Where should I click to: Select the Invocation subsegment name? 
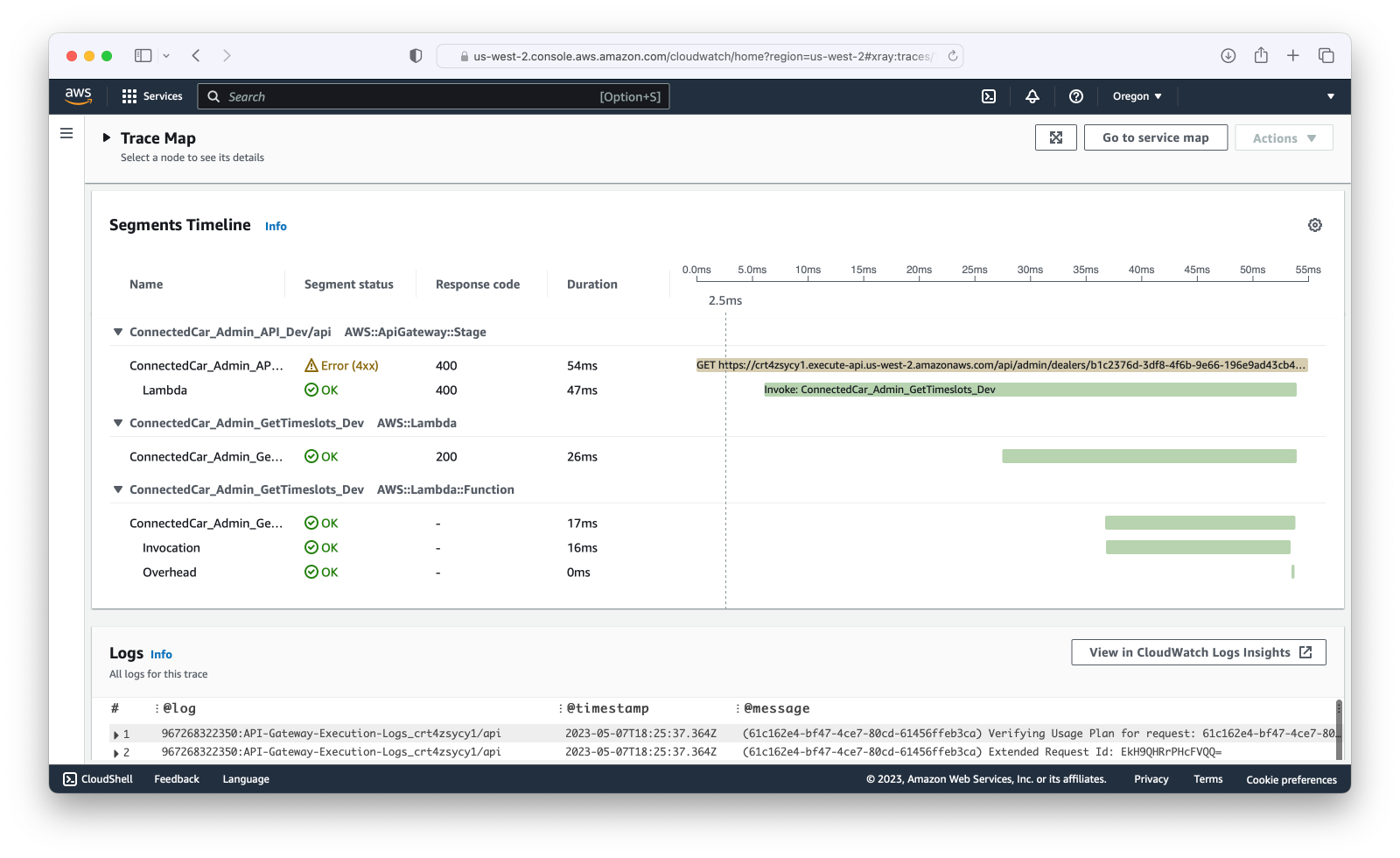pos(171,548)
